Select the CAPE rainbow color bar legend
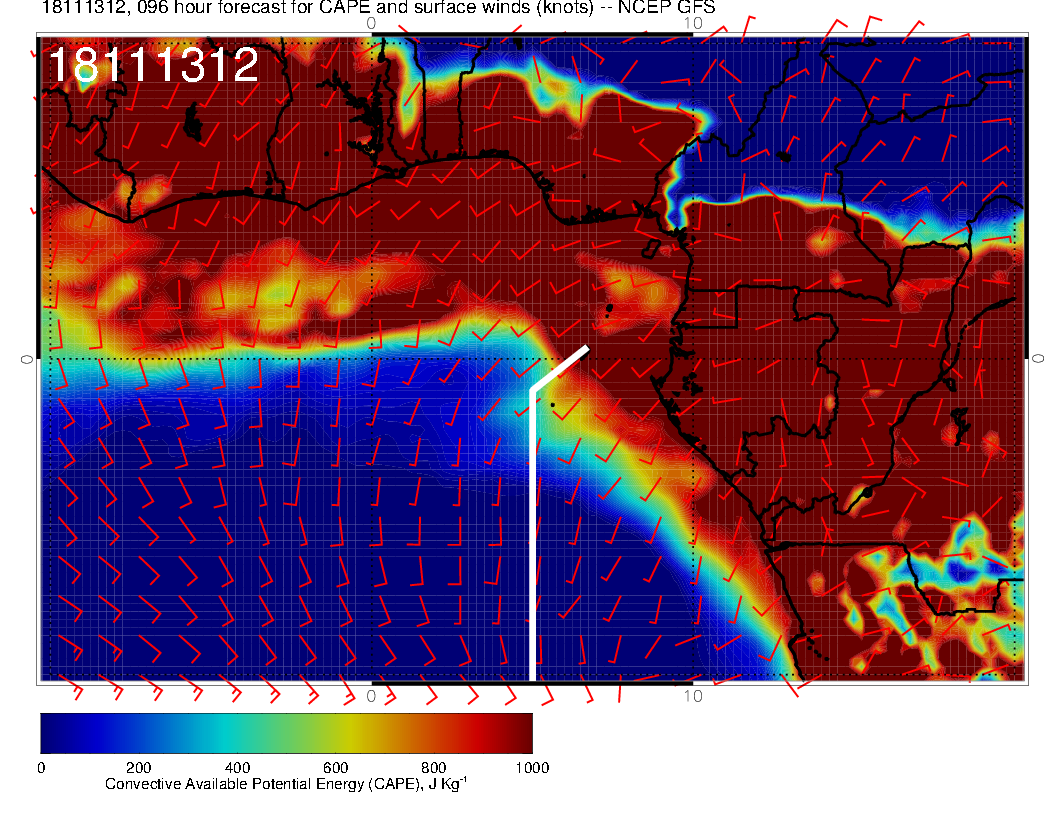The height and width of the screenshot is (816, 1056). point(286,733)
